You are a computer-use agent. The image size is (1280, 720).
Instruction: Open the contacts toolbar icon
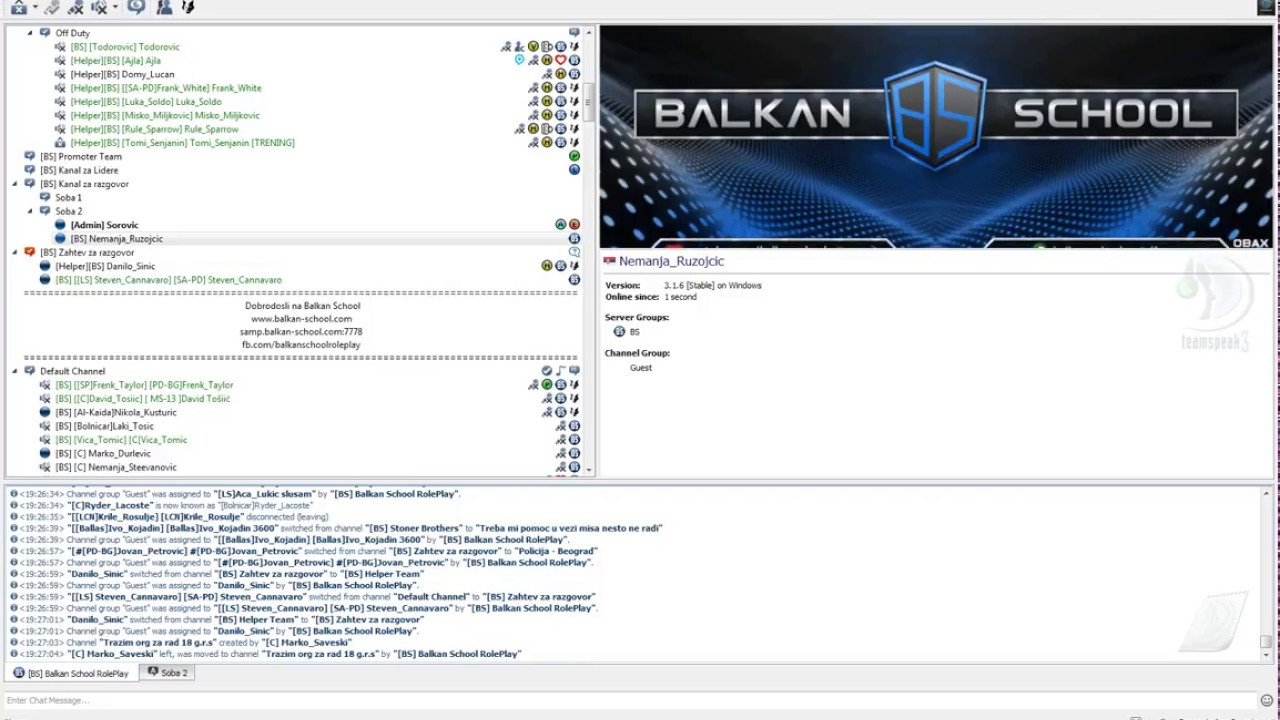[x=164, y=7]
